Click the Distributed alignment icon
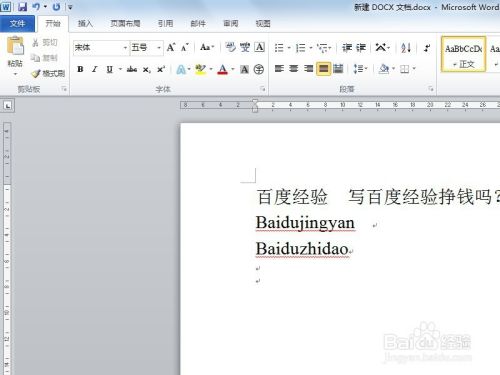500x375 pixels. (338, 69)
